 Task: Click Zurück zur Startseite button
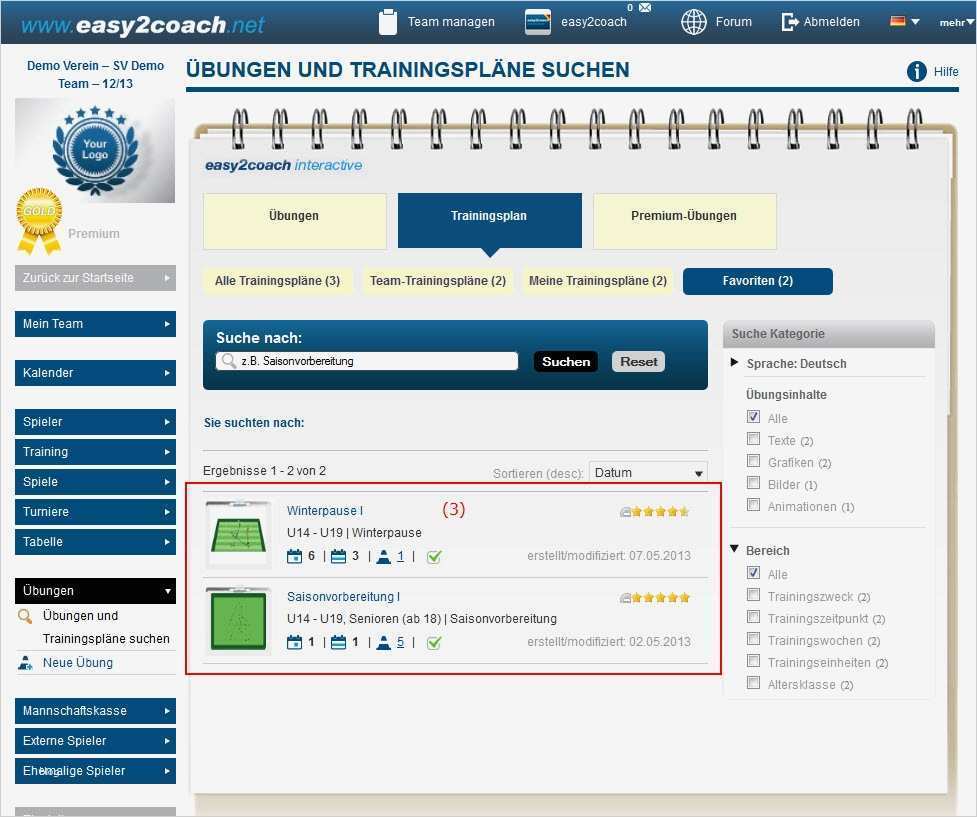pyautogui.click(x=95, y=278)
